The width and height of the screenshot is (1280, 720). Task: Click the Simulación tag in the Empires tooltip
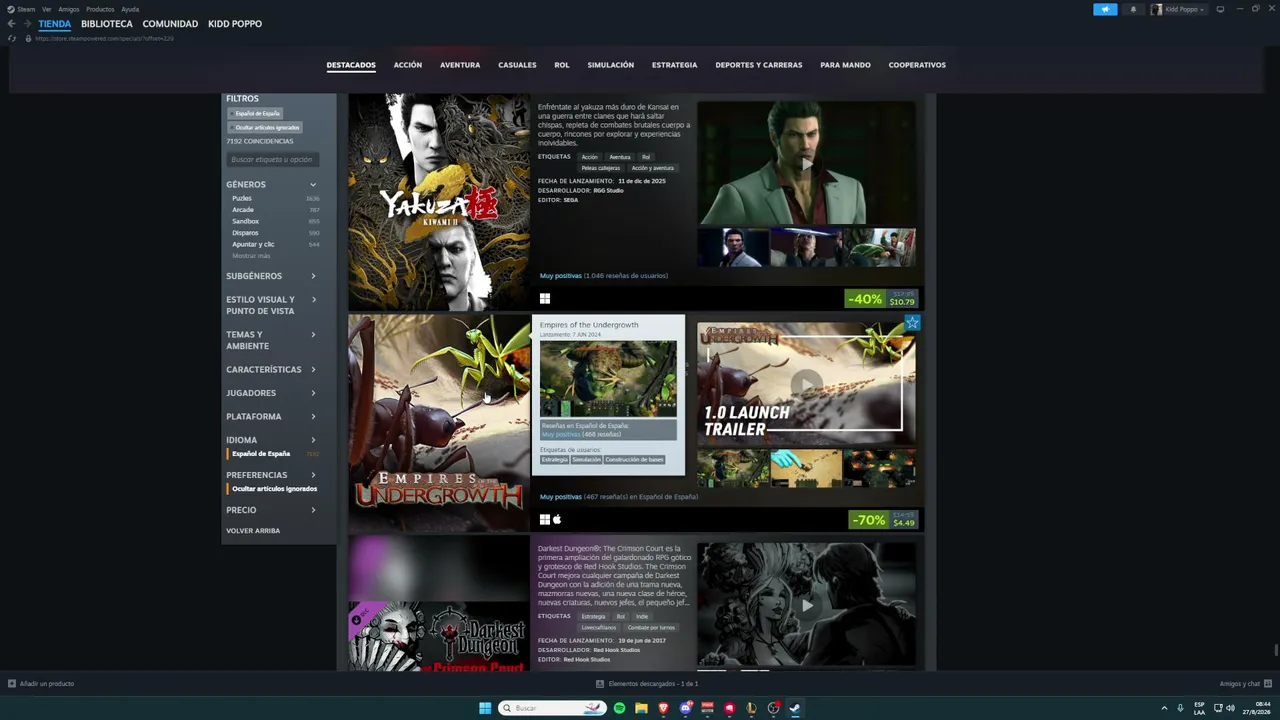pos(586,460)
